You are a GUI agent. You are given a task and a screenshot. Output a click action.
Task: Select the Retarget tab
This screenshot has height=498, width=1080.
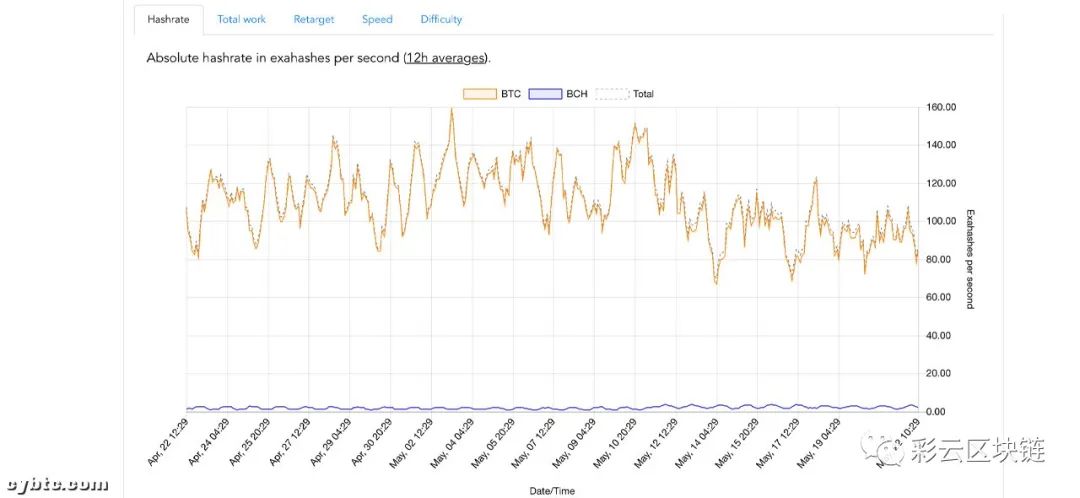pyautogui.click(x=314, y=19)
